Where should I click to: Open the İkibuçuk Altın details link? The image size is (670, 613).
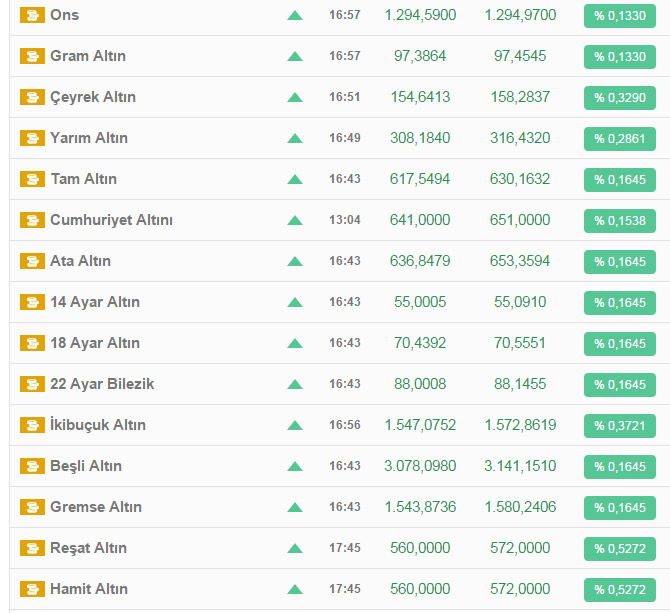(98, 425)
